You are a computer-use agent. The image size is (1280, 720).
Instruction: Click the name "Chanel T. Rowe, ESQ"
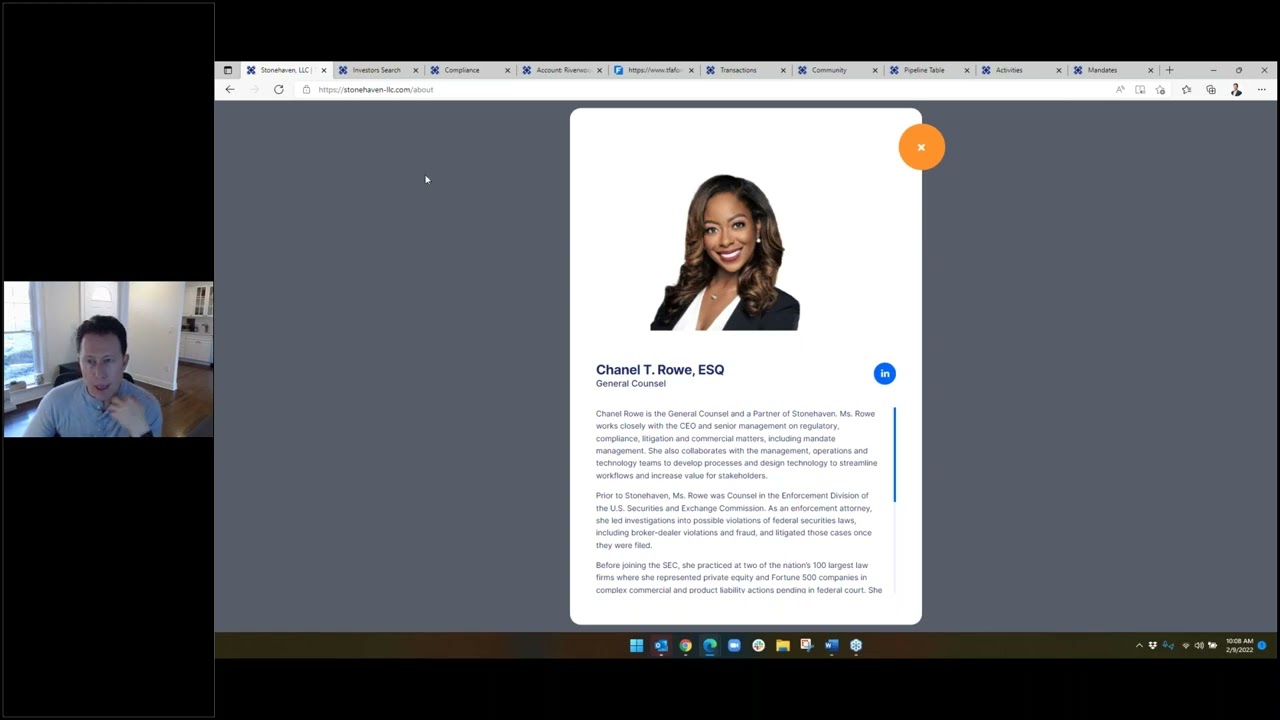point(660,370)
